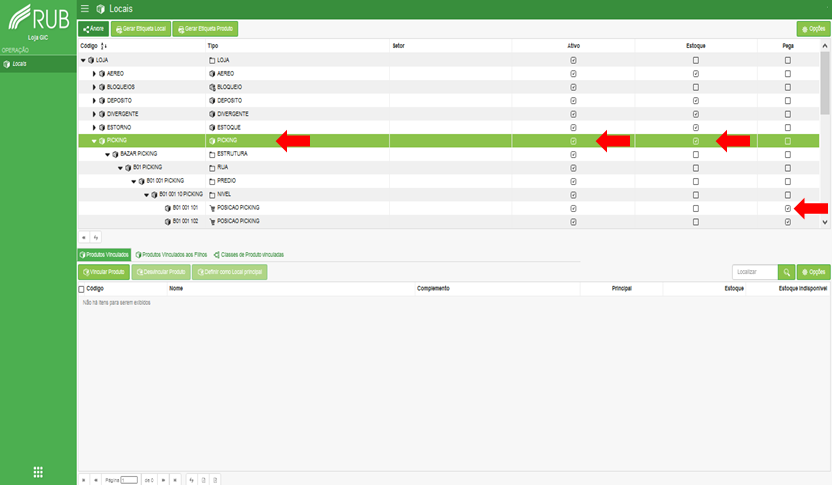The image size is (832, 485).
Task: Open the apps grid icon in sidebar
Action: click(38, 472)
